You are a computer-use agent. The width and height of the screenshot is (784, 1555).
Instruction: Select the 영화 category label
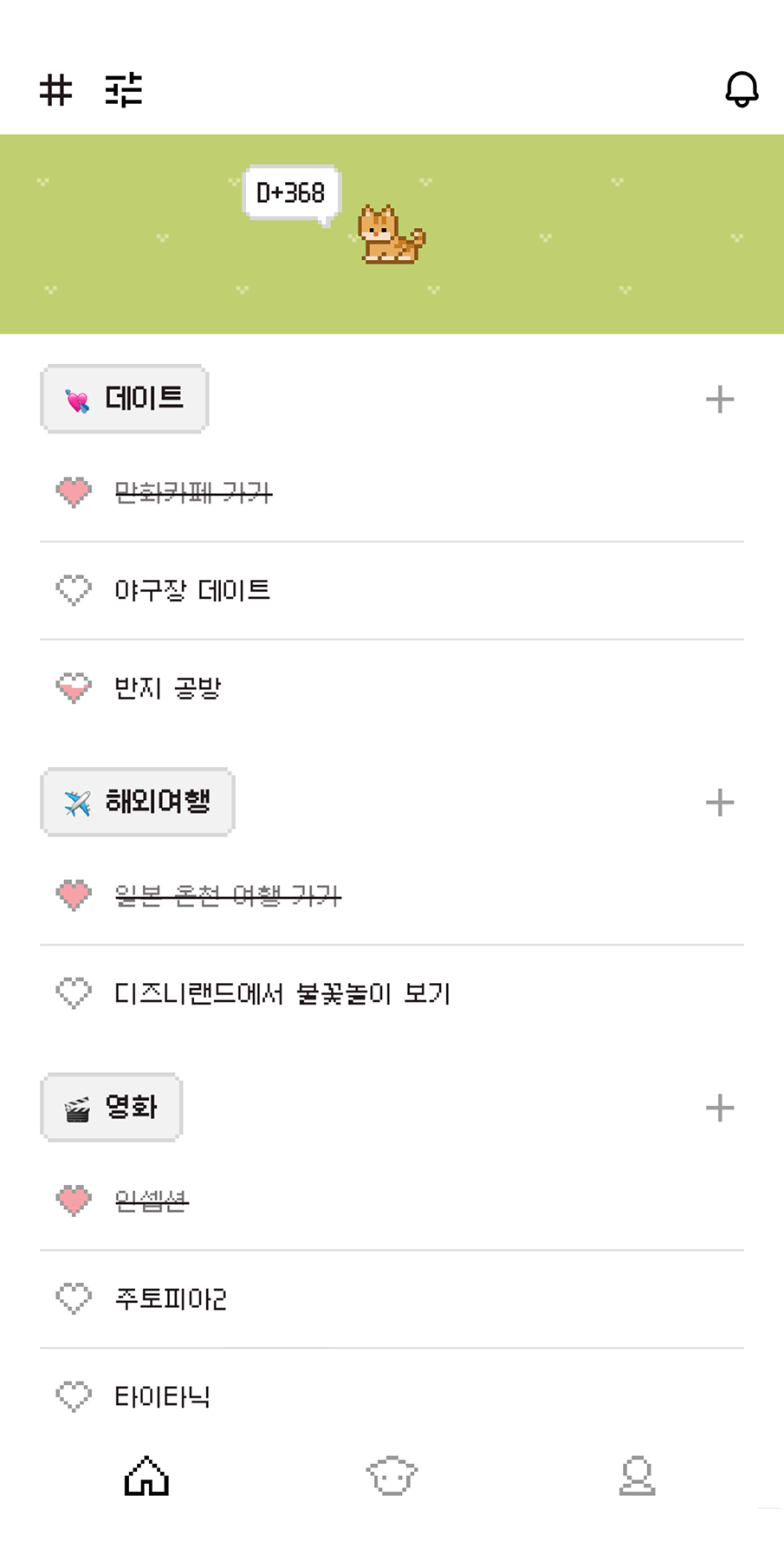pyautogui.click(x=112, y=1108)
